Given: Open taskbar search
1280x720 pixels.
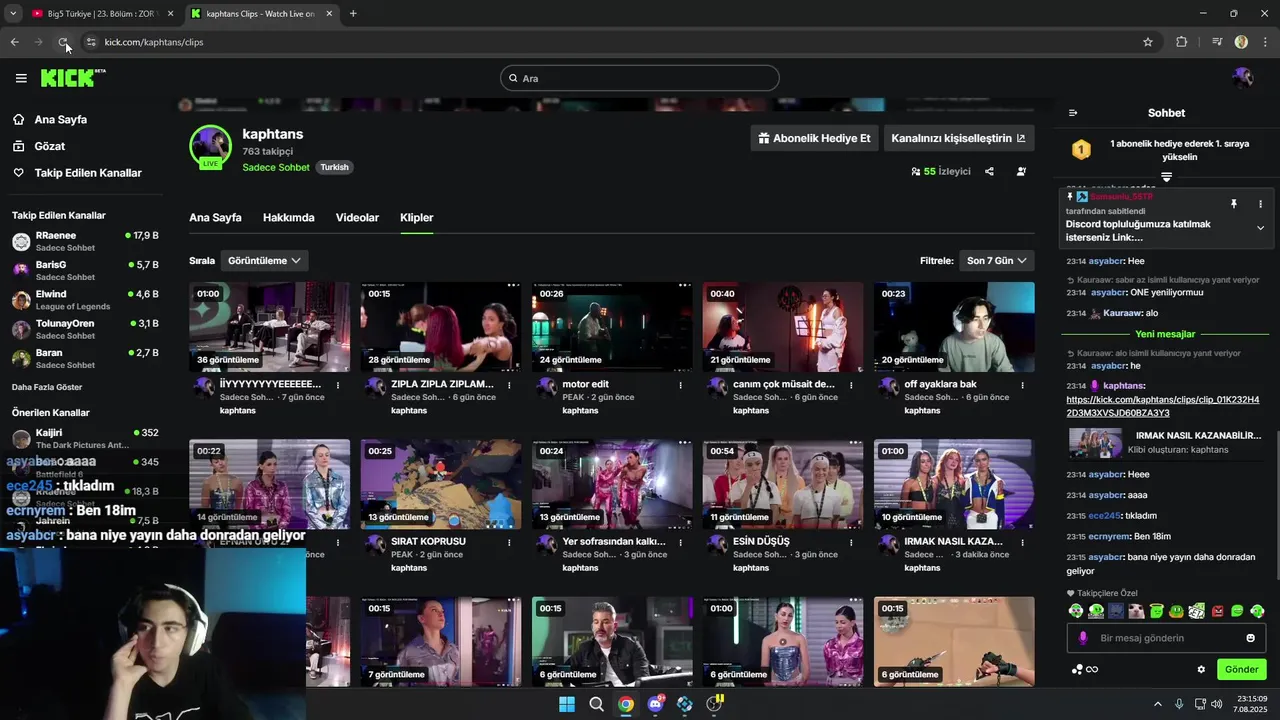Looking at the screenshot, I should [596, 704].
